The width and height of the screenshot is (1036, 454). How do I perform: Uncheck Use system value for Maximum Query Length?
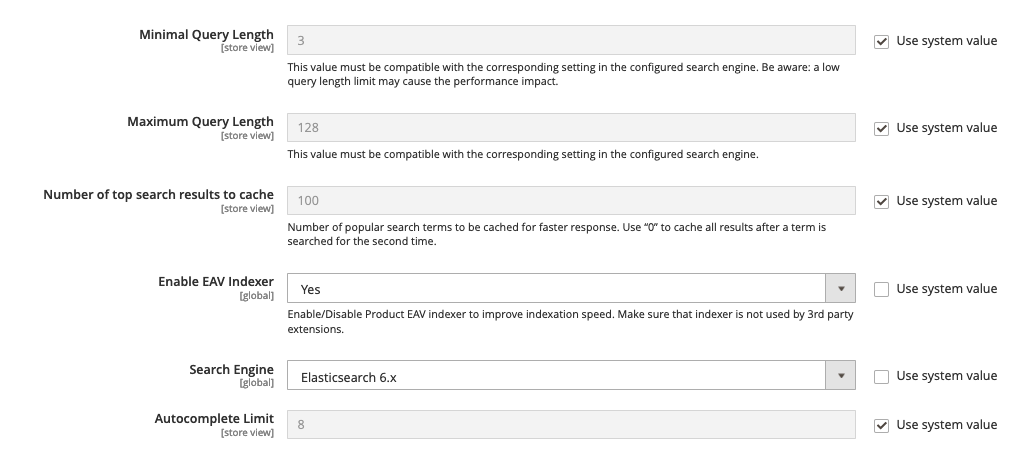pyautogui.click(x=881, y=129)
